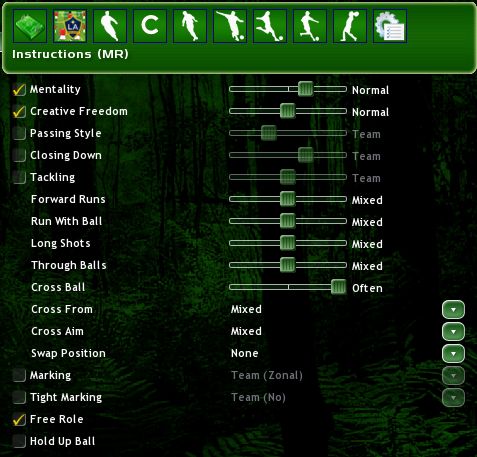
Task: Click the Closing Down slider handle
Action: 305,155
